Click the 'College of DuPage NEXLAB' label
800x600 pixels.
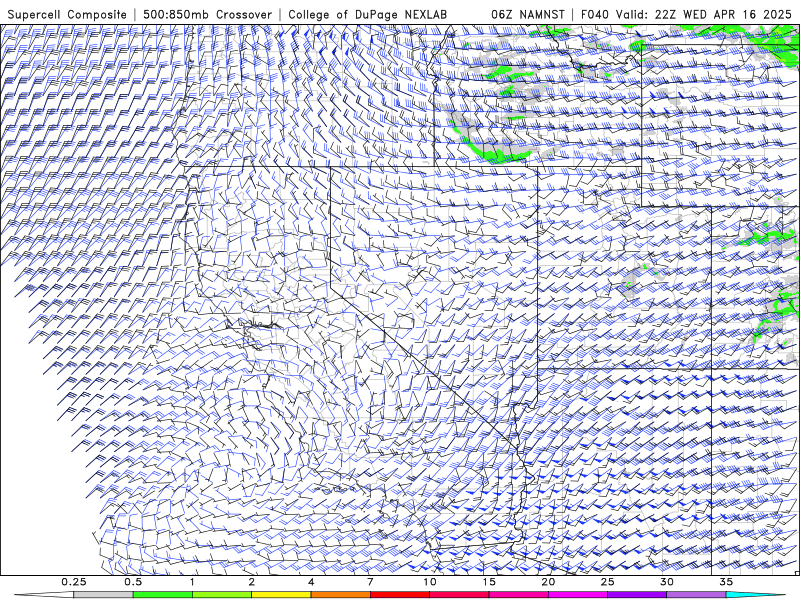click(367, 14)
